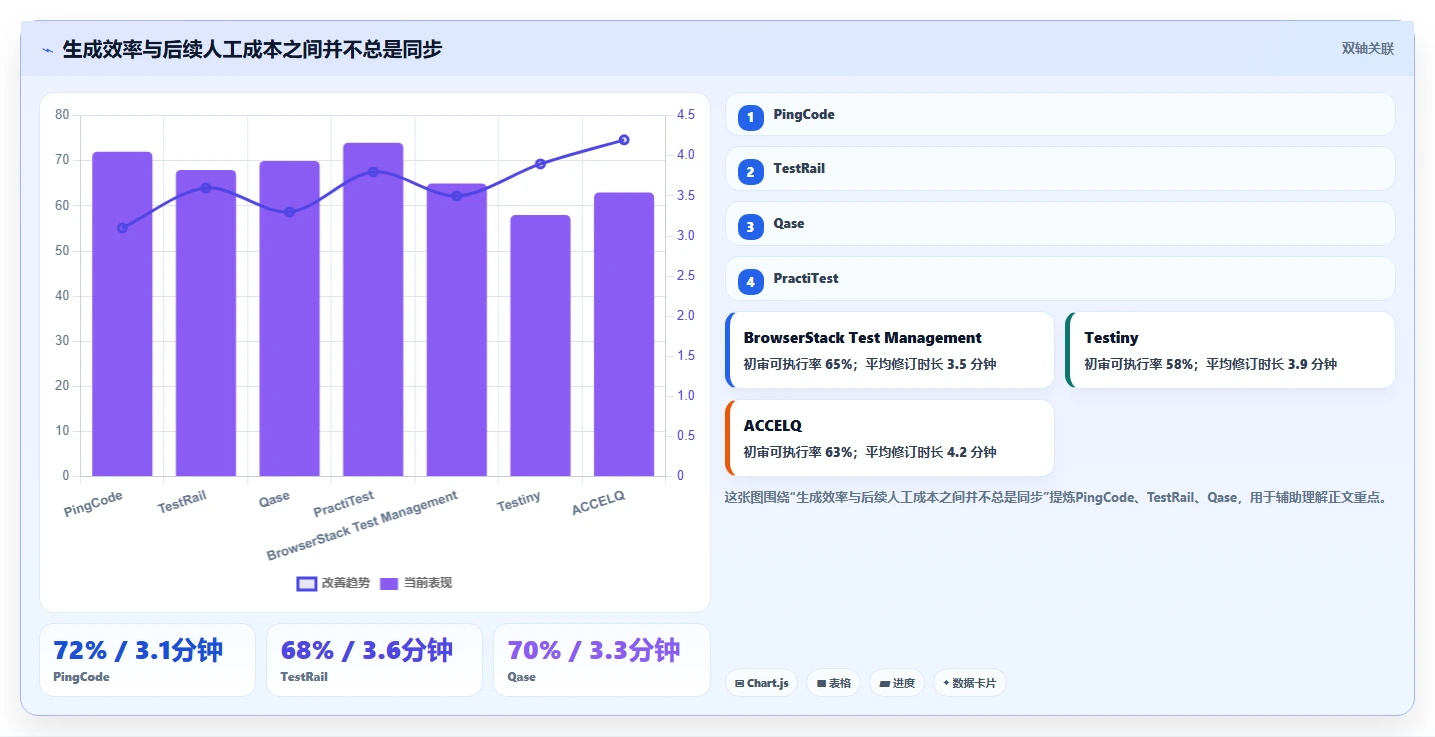Click the 进度 tag chip
Image resolution: width=1435 pixels, height=737 pixels.
[x=897, y=683]
